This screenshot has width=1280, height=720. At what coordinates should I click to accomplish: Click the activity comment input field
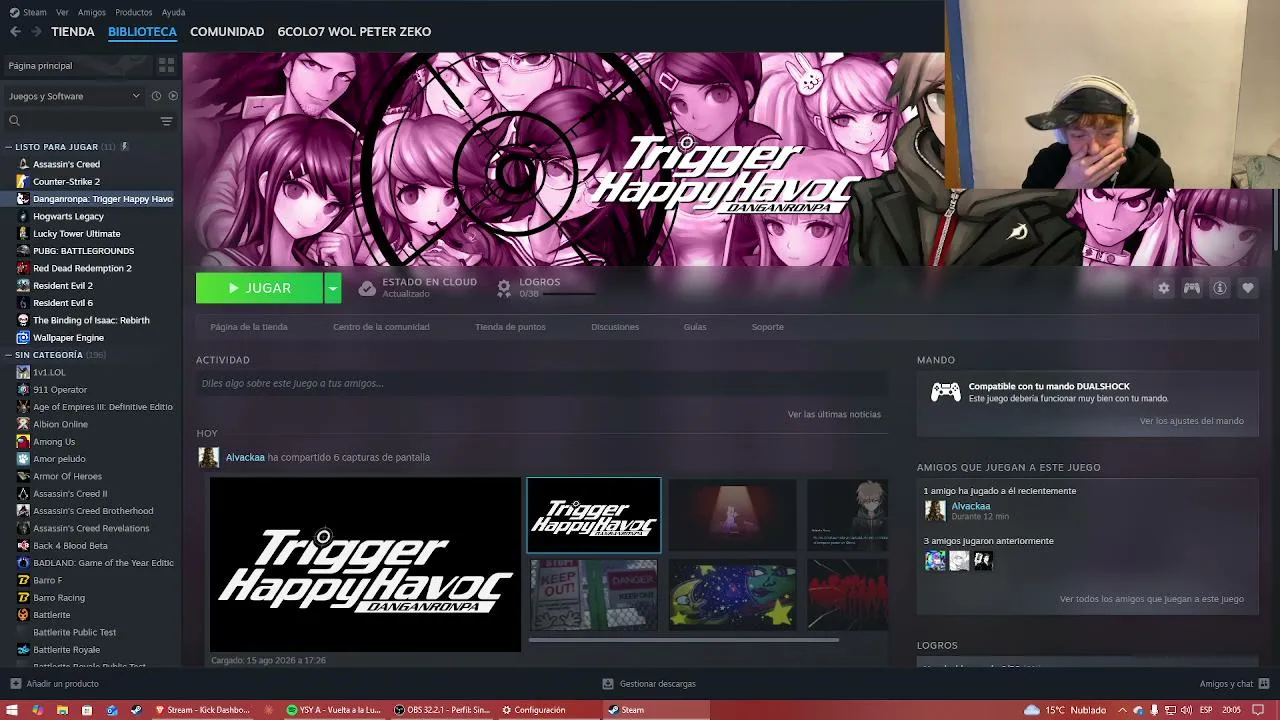pos(542,383)
